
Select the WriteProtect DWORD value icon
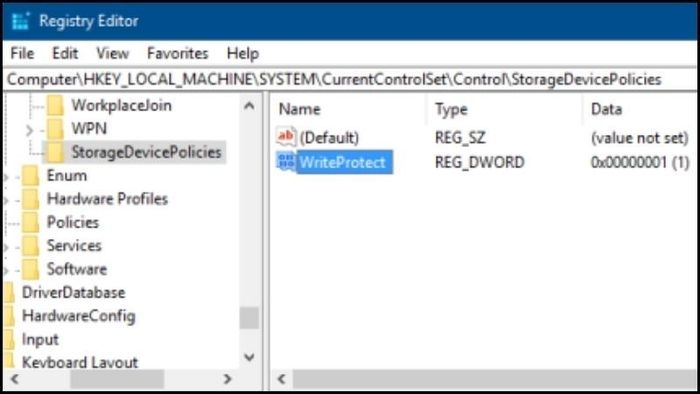click(x=286, y=162)
